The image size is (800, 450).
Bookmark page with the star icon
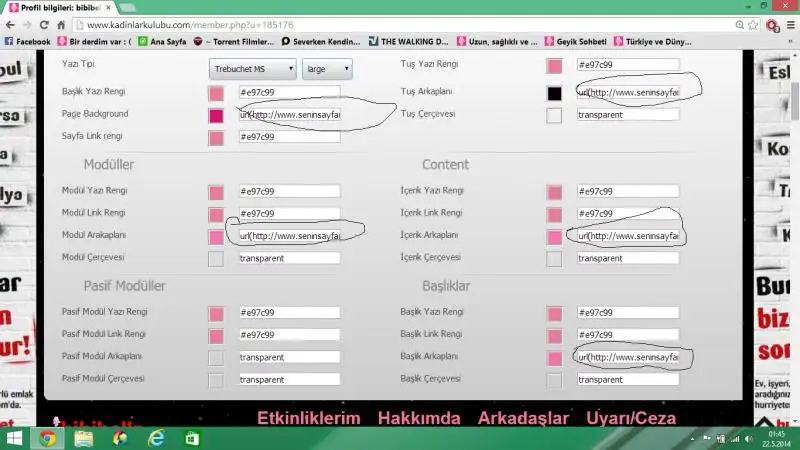coord(753,24)
